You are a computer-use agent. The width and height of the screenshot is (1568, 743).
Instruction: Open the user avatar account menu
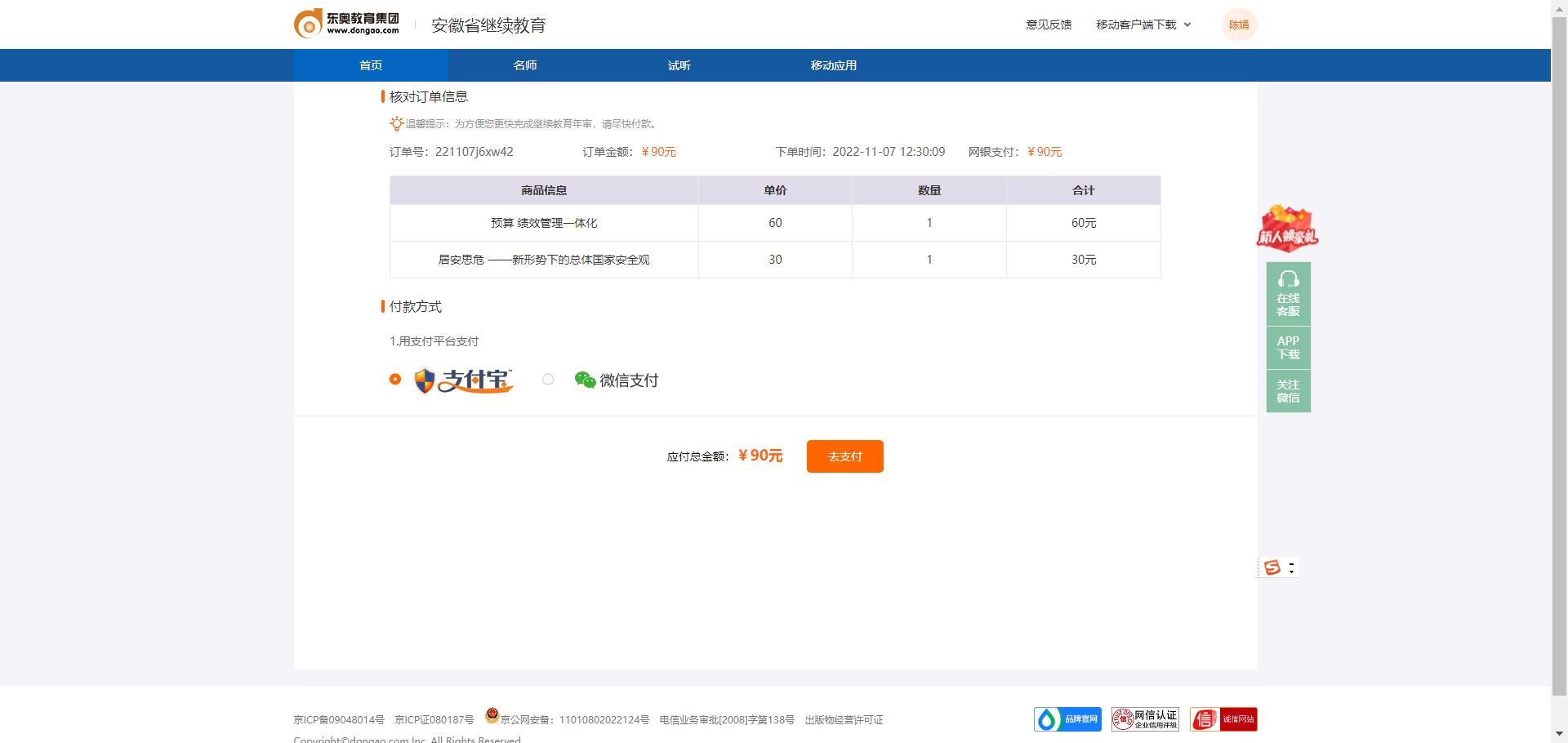1239,24
